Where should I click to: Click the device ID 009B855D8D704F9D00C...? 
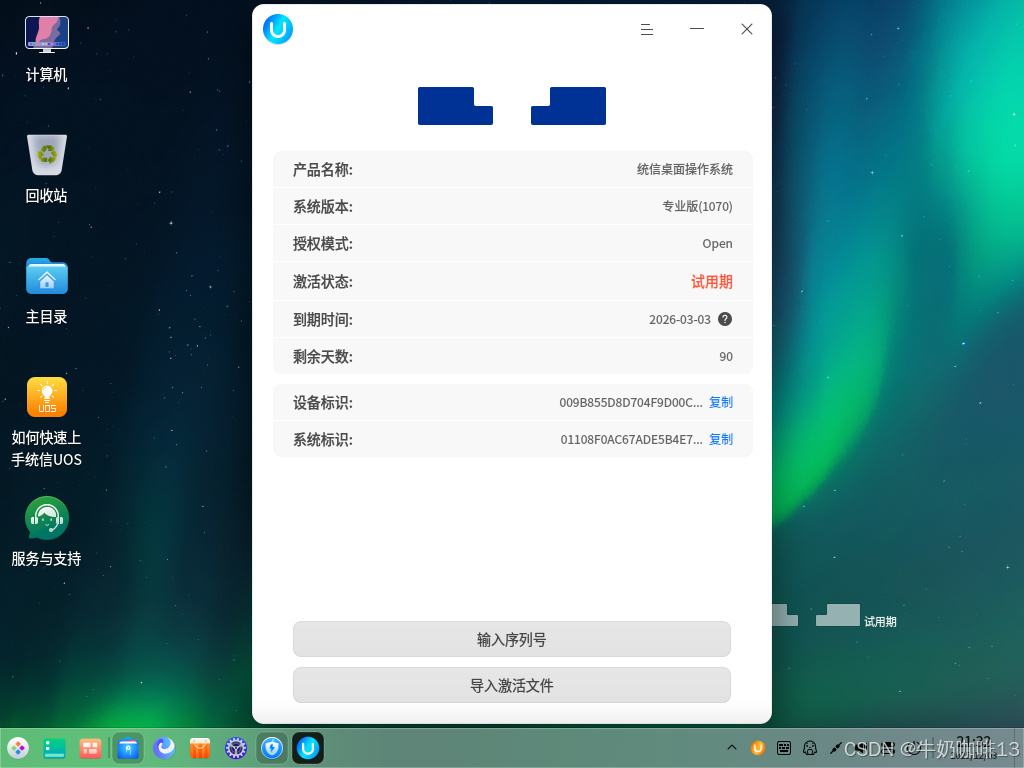tap(631, 402)
